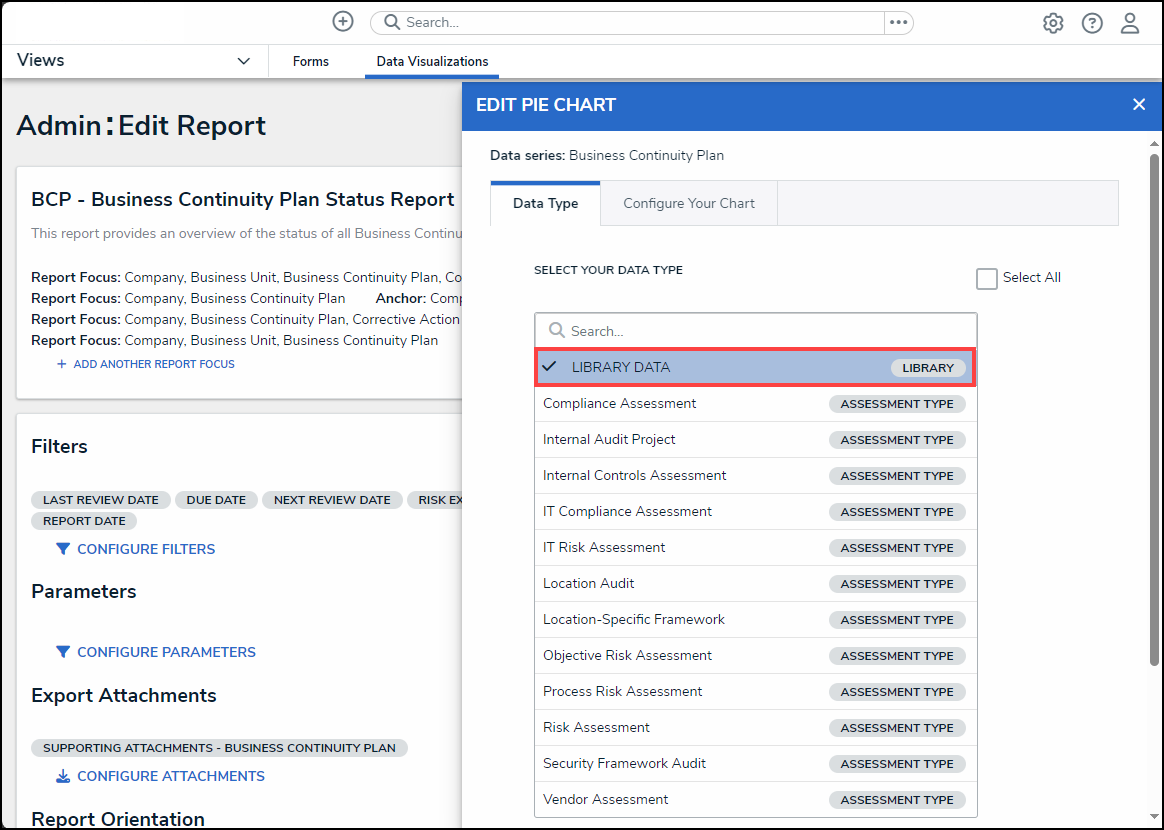The height and width of the screenshot is (830, 1164).
Task: Enable the Select All checkbox
Action: coord(987,279)
